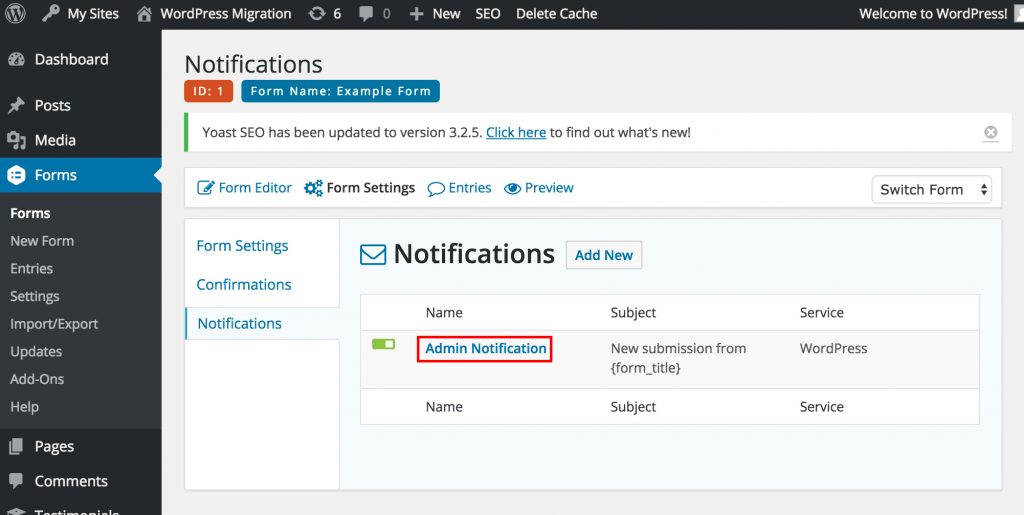Toggle the Admin Notification active switch
This screenshot has width=1024, height=515.
tap(383, 344)
